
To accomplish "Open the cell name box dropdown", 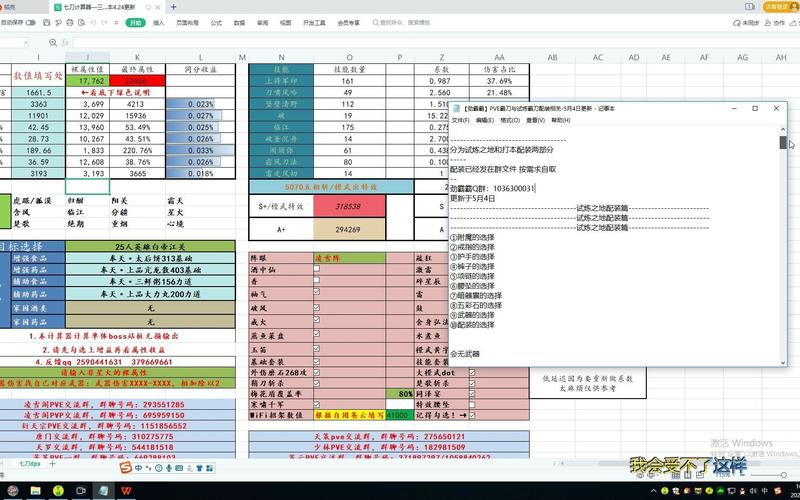I will pyautogui.click(x=26, y=43).
